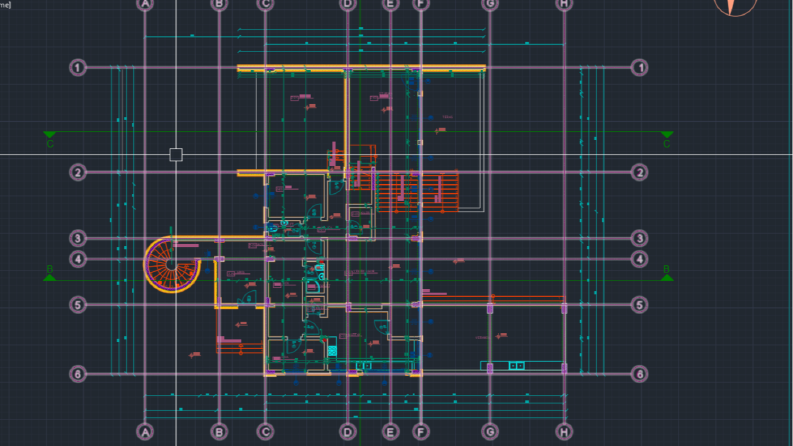
Task: Pick the left-side grid bubble numbered 4
Action: pyautogui.click(x=77, y=259)
